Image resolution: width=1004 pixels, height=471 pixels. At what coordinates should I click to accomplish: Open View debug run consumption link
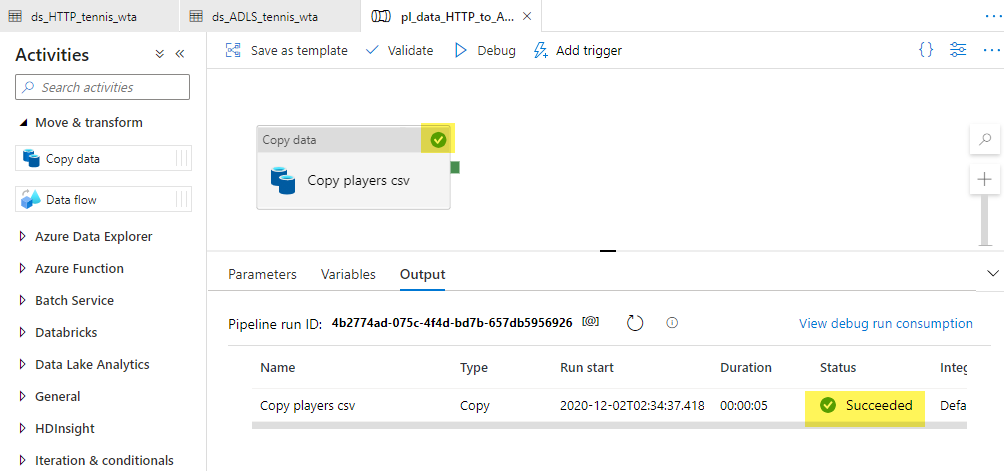885,323
